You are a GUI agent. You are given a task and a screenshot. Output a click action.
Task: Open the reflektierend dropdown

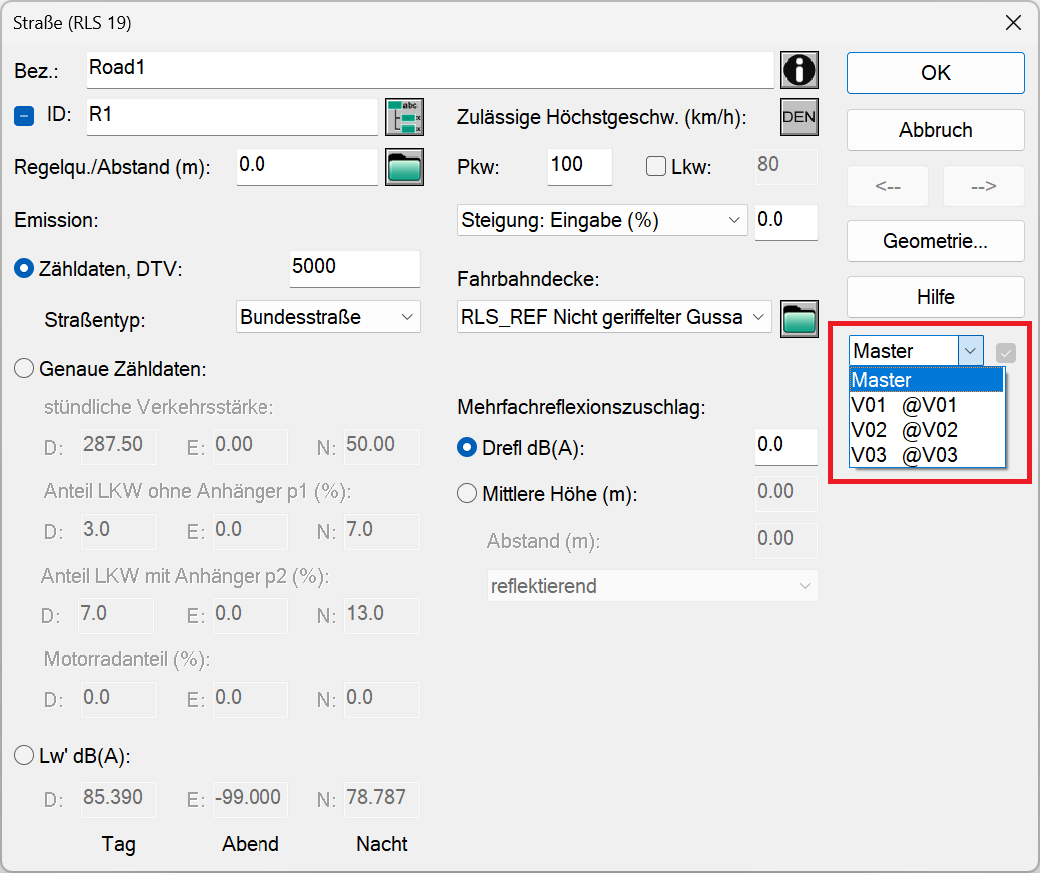coord(653,586)
